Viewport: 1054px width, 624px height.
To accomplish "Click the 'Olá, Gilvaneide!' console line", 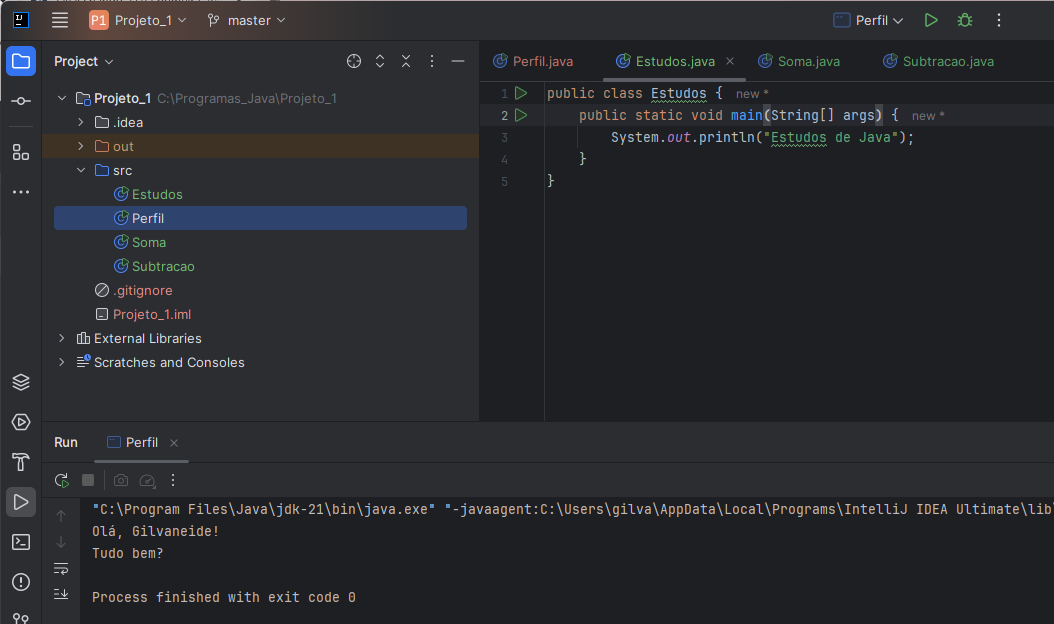I will click(x=155, y=531).
